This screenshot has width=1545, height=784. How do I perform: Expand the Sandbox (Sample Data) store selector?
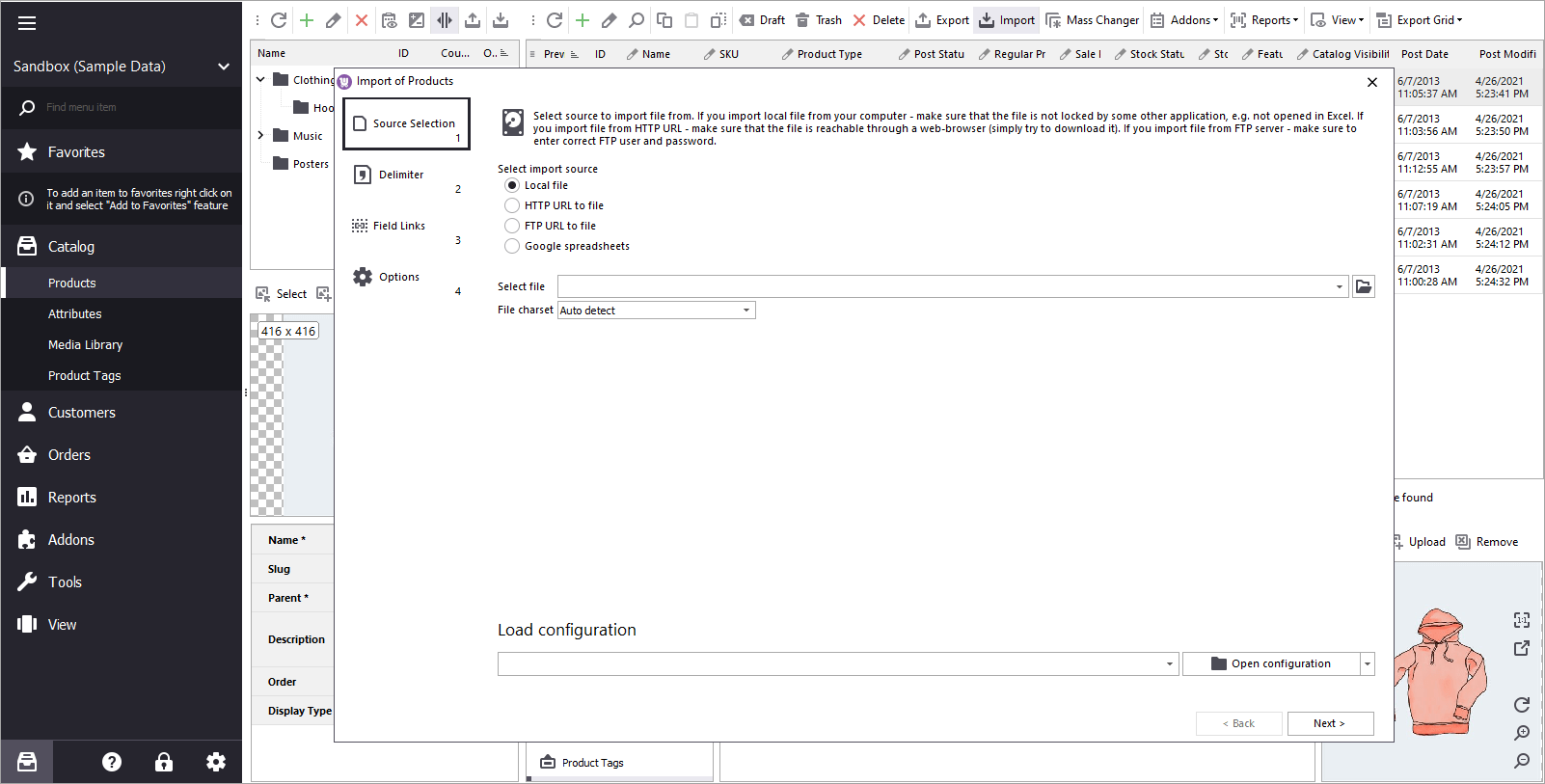122,67
